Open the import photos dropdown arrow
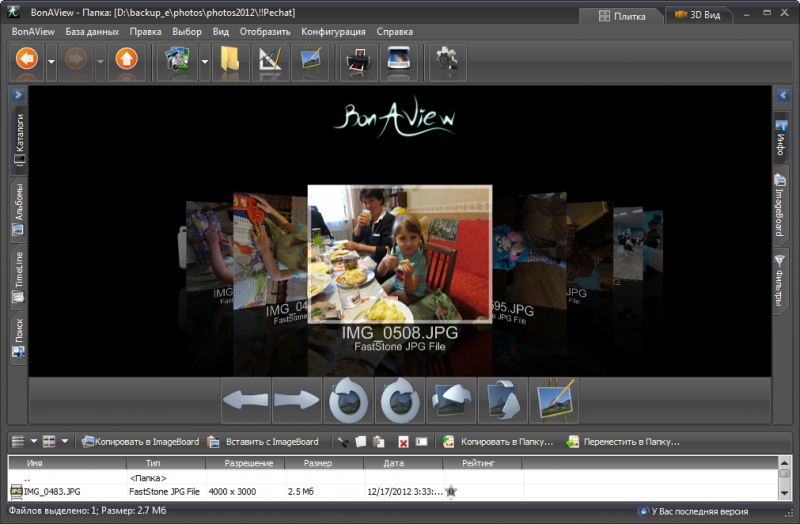Screen dimensions: 800x524 tap(205, 62)
